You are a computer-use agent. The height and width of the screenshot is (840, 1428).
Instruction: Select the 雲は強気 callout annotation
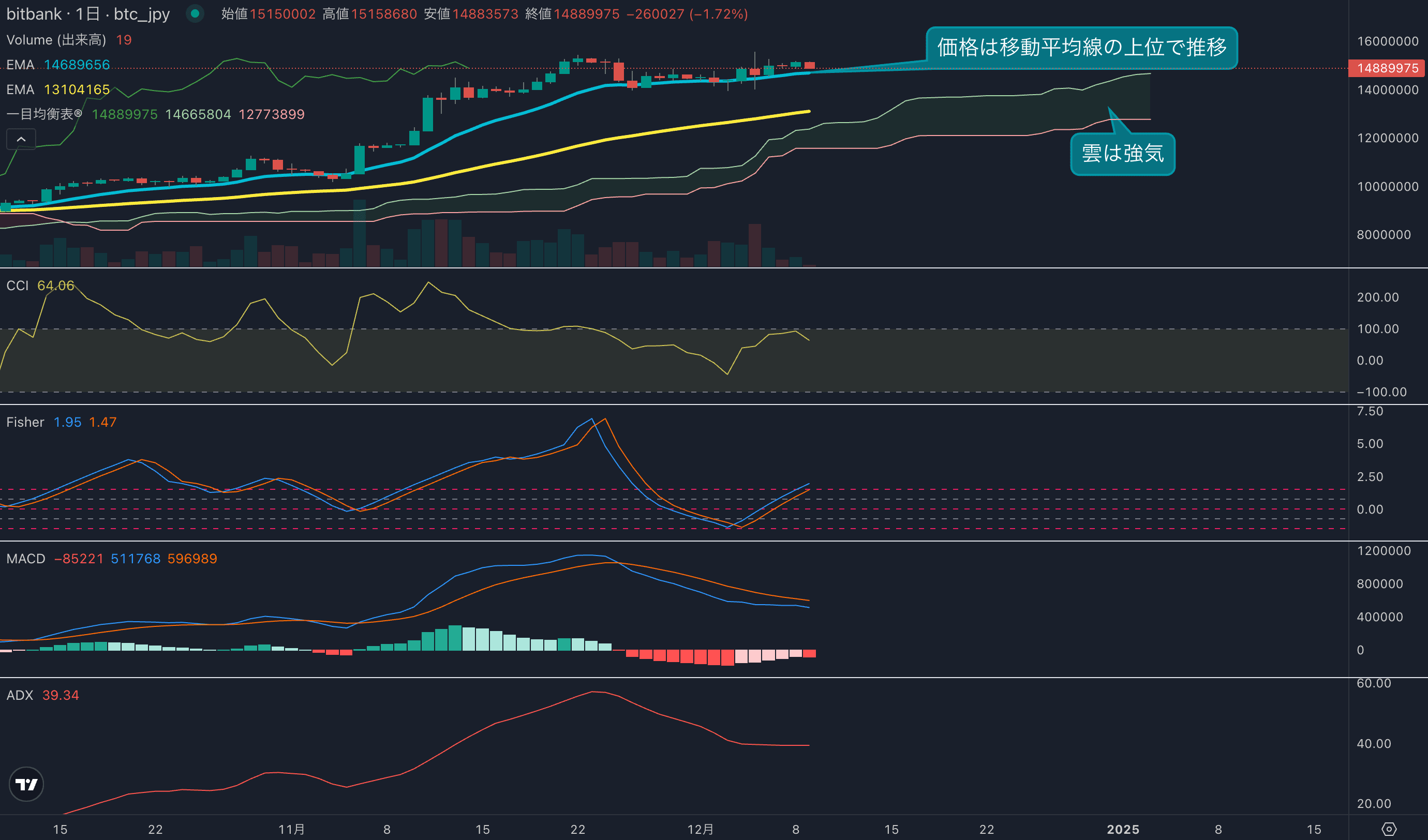(x=1122, y=154)
